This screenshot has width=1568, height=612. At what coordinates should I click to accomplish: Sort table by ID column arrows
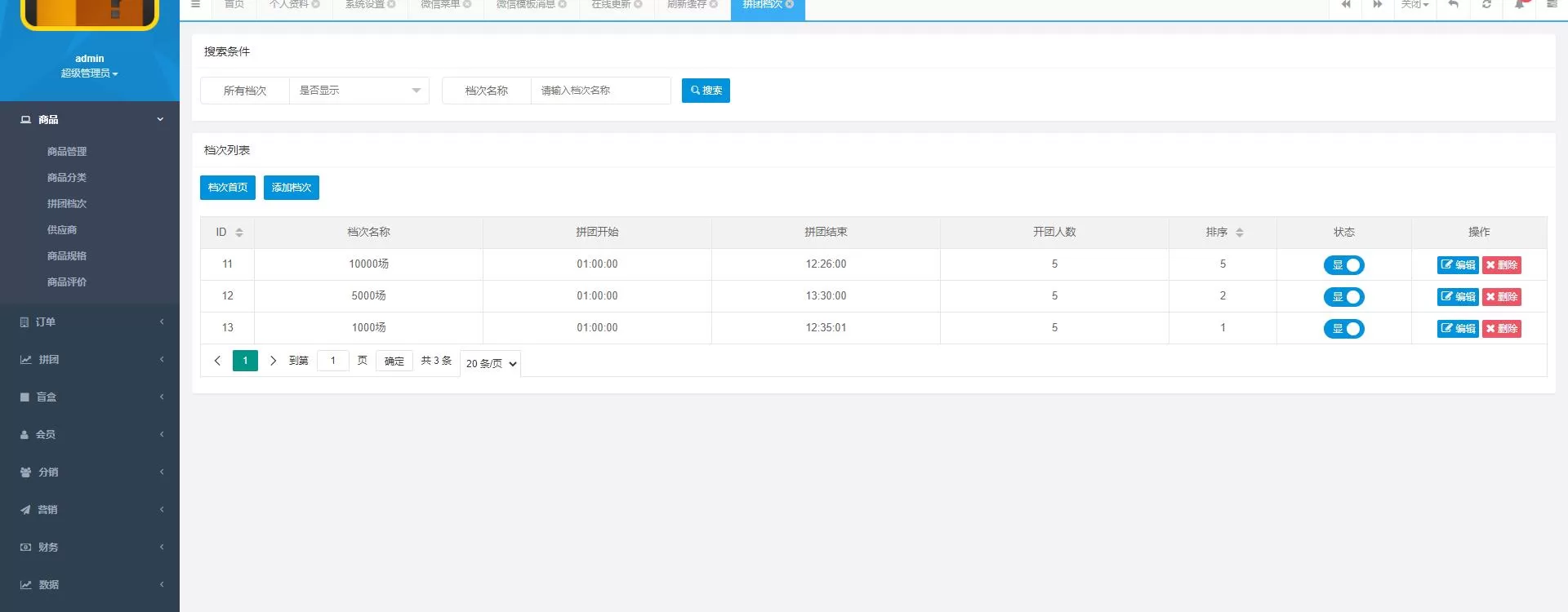[239, 233]
